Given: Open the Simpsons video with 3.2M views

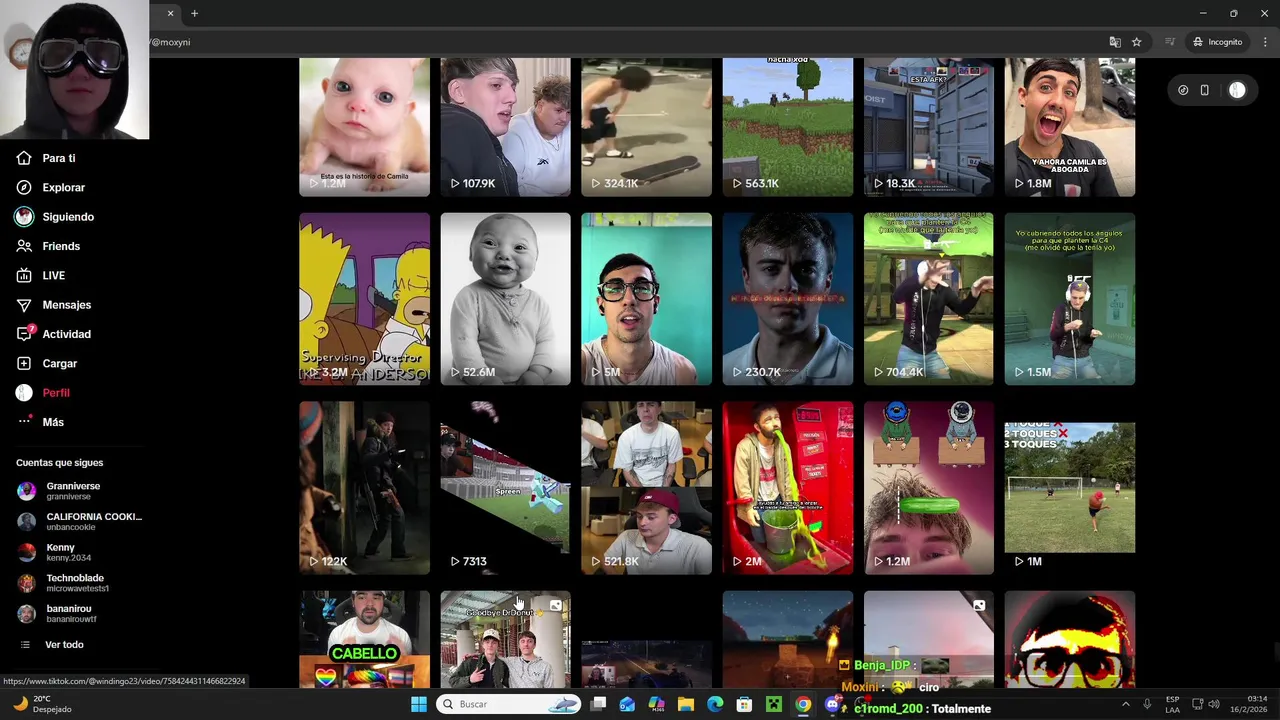Looking at the screenshot, I should 364,299.
